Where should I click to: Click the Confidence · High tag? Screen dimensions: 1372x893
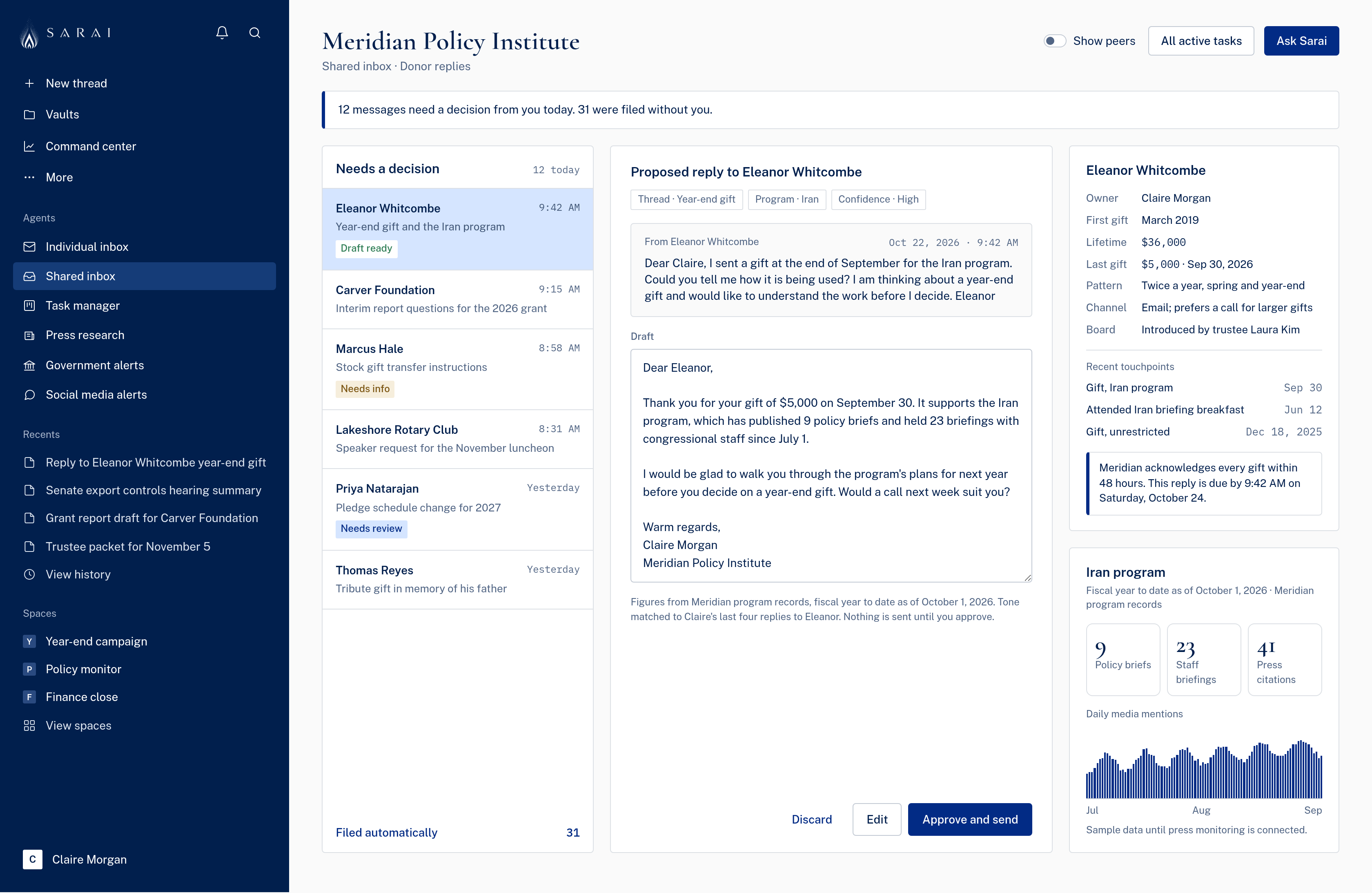click(878, 200)
